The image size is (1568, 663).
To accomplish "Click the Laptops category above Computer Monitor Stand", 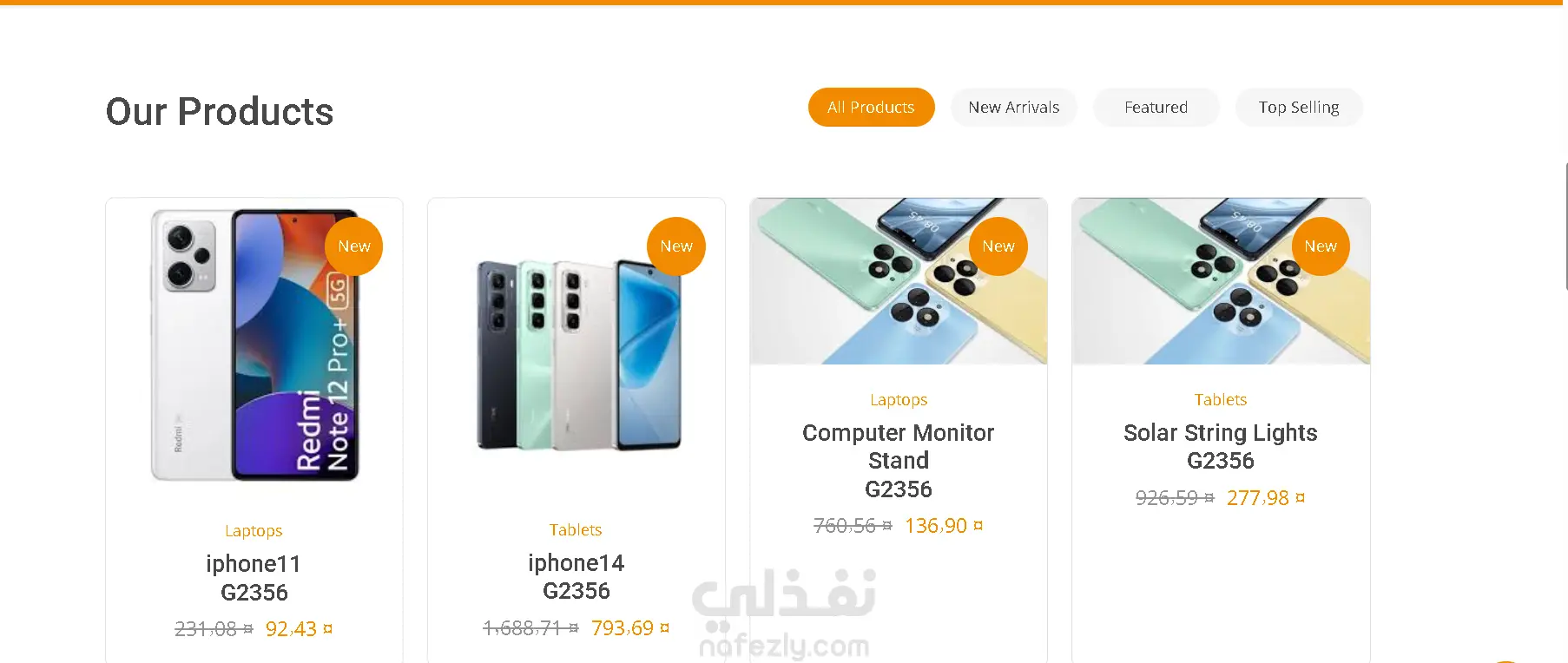I will [899, 400].
